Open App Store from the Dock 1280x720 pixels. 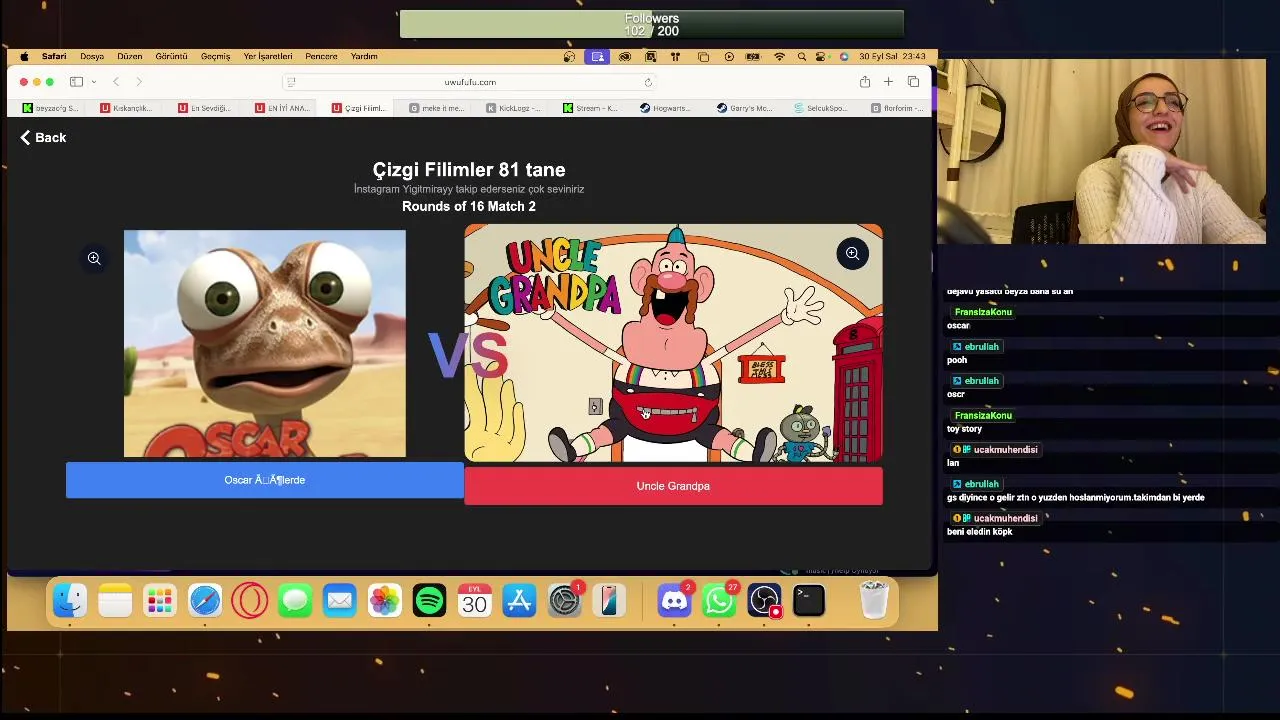click(x=520, y=600)
